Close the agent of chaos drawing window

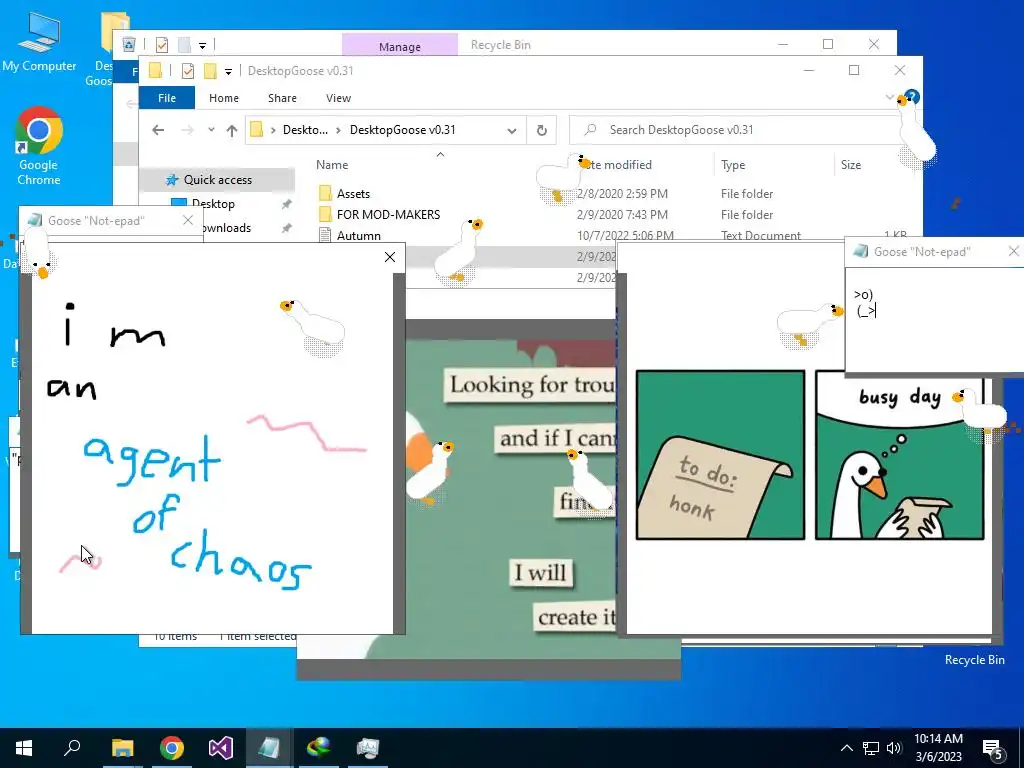(390, 257)
